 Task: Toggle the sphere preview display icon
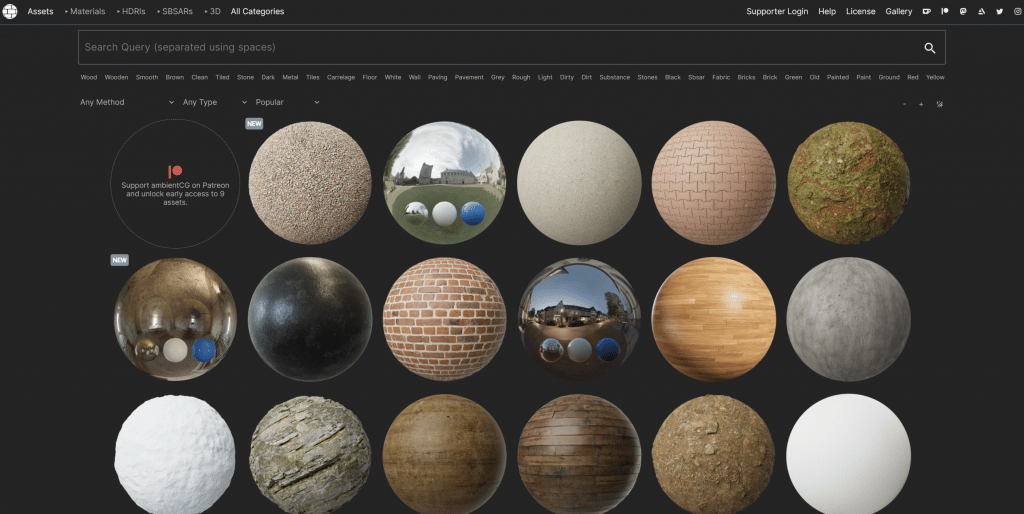(x=939, y=104)
